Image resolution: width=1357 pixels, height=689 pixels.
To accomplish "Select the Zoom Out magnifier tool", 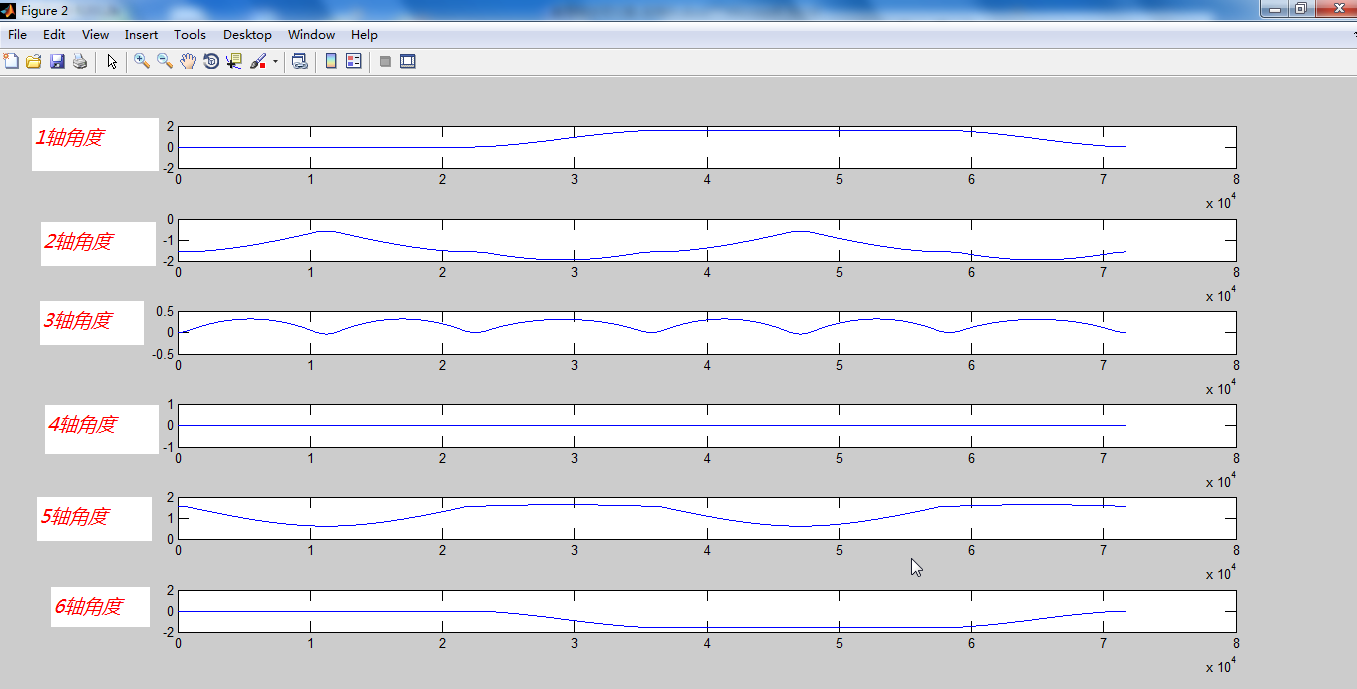I will tap(165, 62).
